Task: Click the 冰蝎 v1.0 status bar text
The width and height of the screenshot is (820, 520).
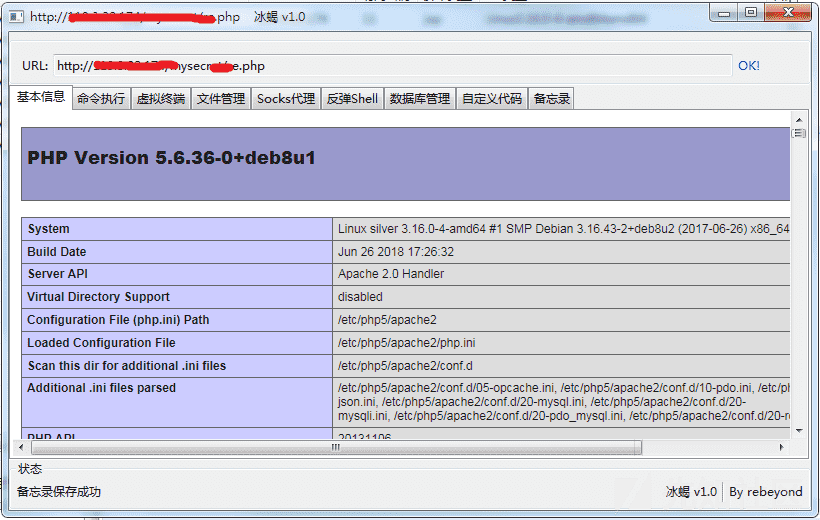Action: tap(691, 492)
